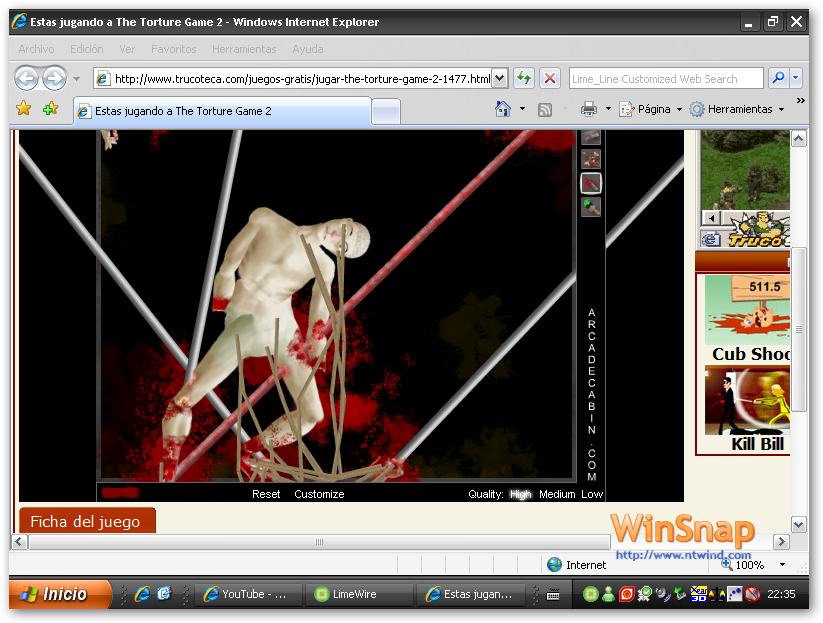Click the red eye-shaped tray icon
The height and width of the screenshot is (623, 823).
(626, 594)
